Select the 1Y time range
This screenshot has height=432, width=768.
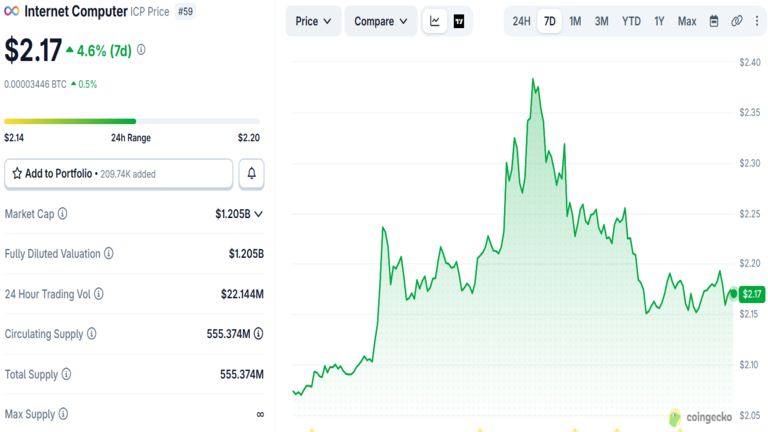pos(659,21)
